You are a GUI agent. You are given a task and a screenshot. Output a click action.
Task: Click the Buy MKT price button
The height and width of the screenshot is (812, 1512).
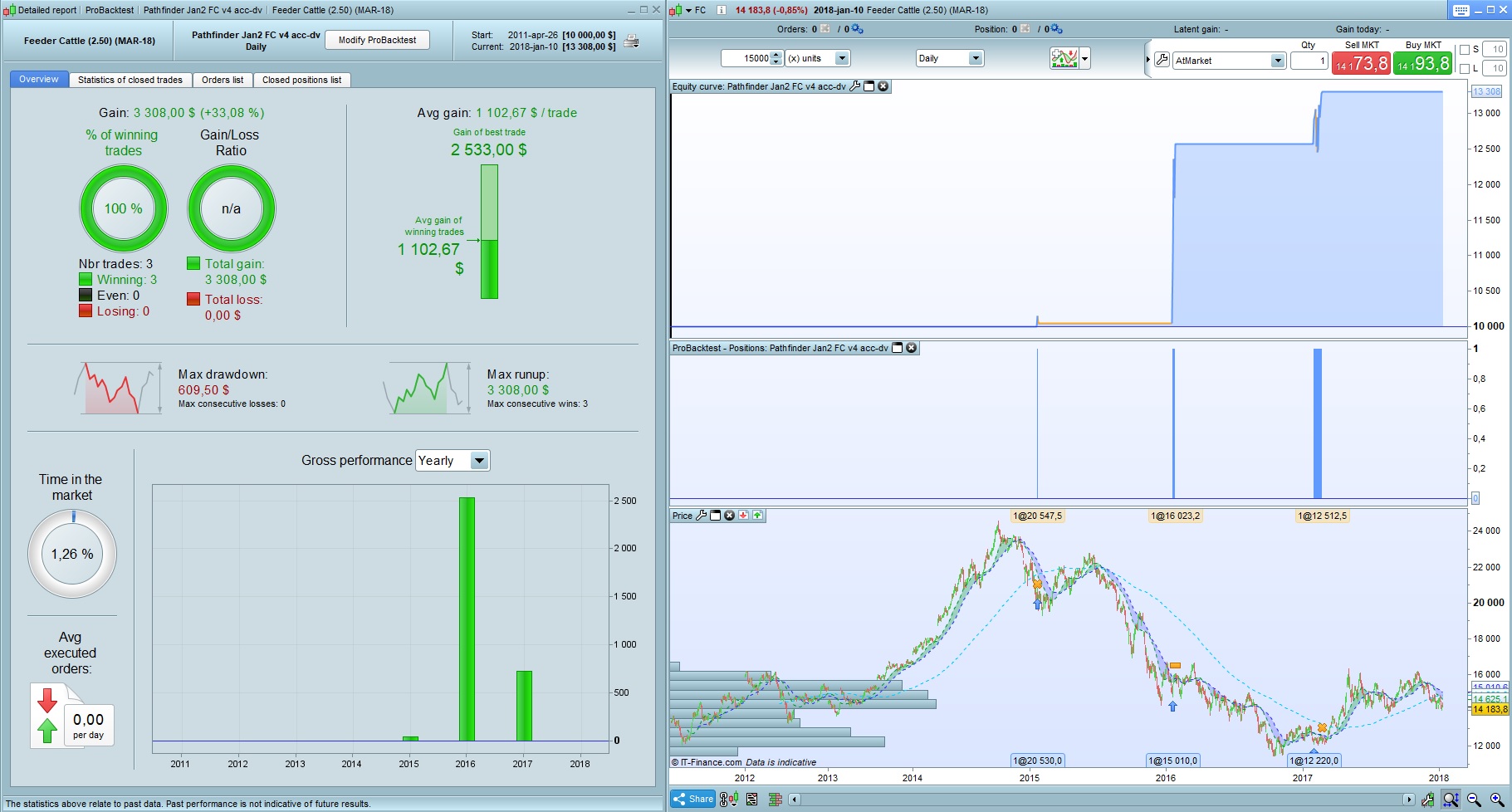(1423, 63)
